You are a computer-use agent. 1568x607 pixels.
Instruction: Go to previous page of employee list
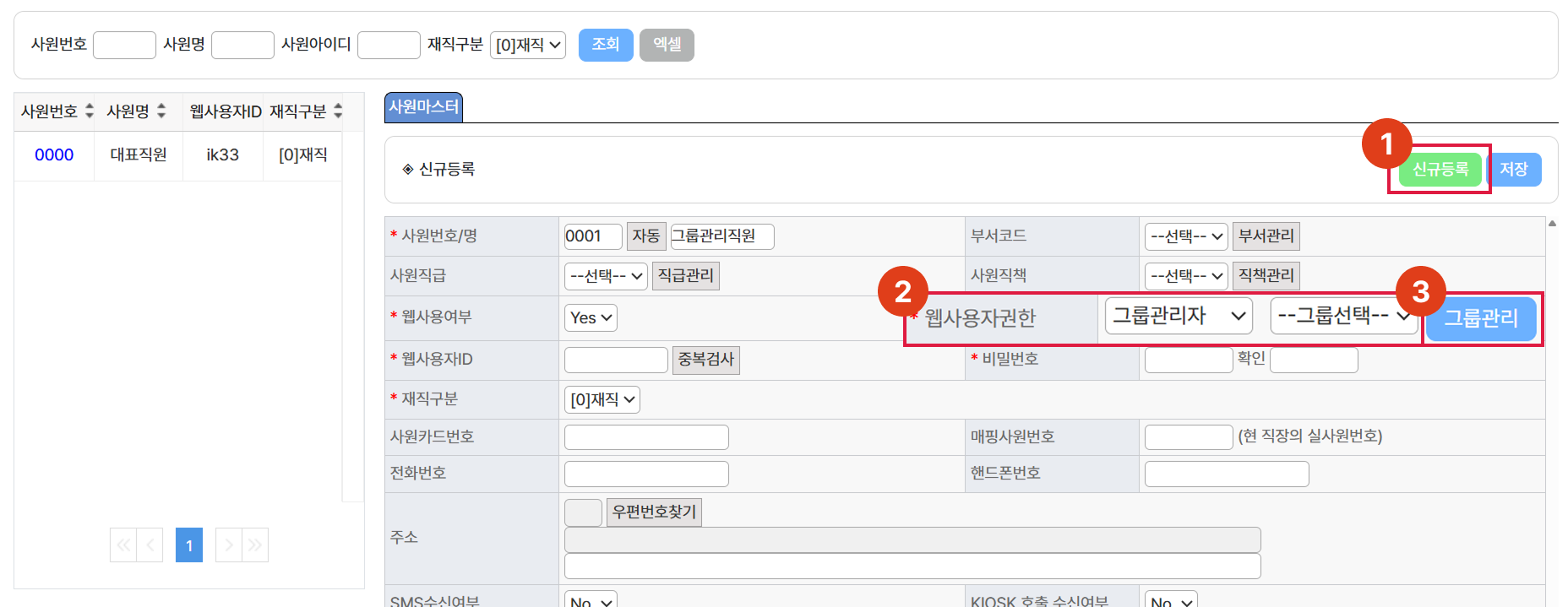coord(150,545)
